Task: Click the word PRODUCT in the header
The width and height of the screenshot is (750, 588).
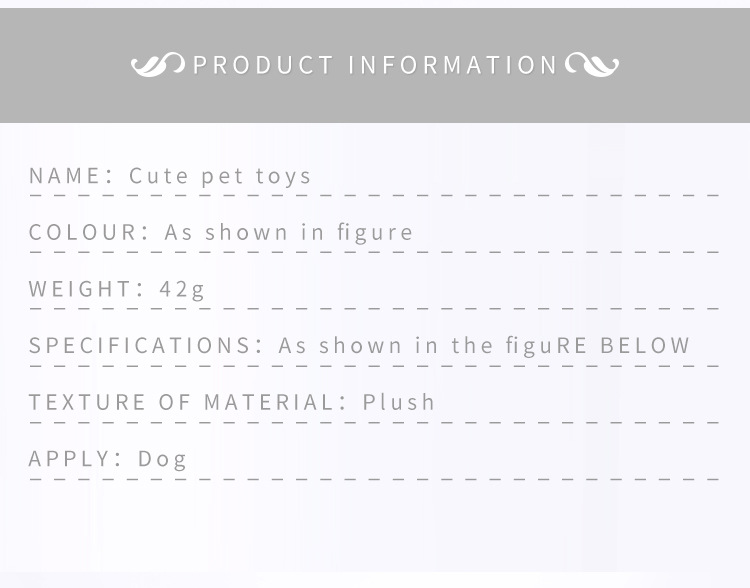Action: coord(263,65)
